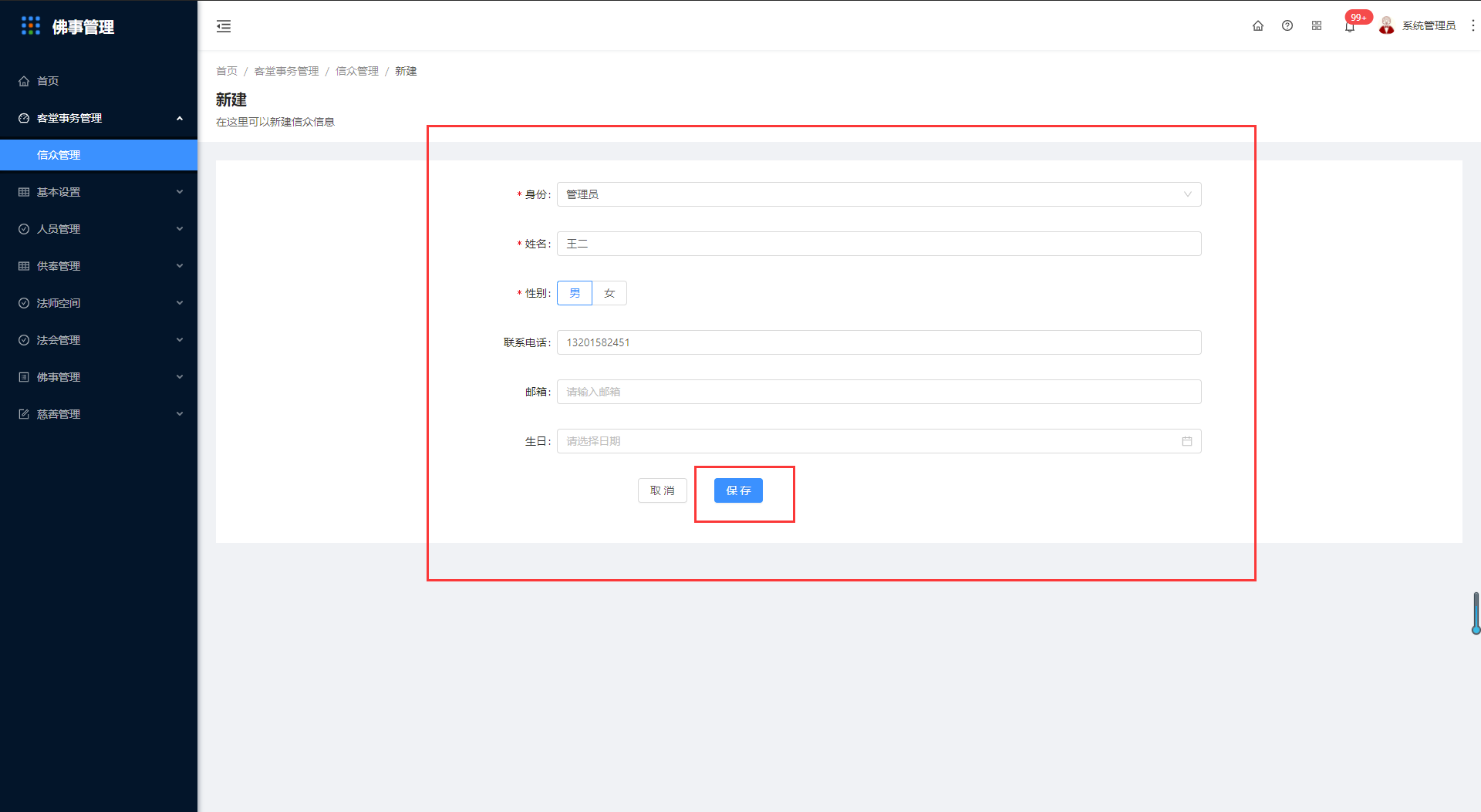This screenshot has height=812, width=1481.
Task: Expand the 人员管理 submenu chevron
Action: pos(180,229)
